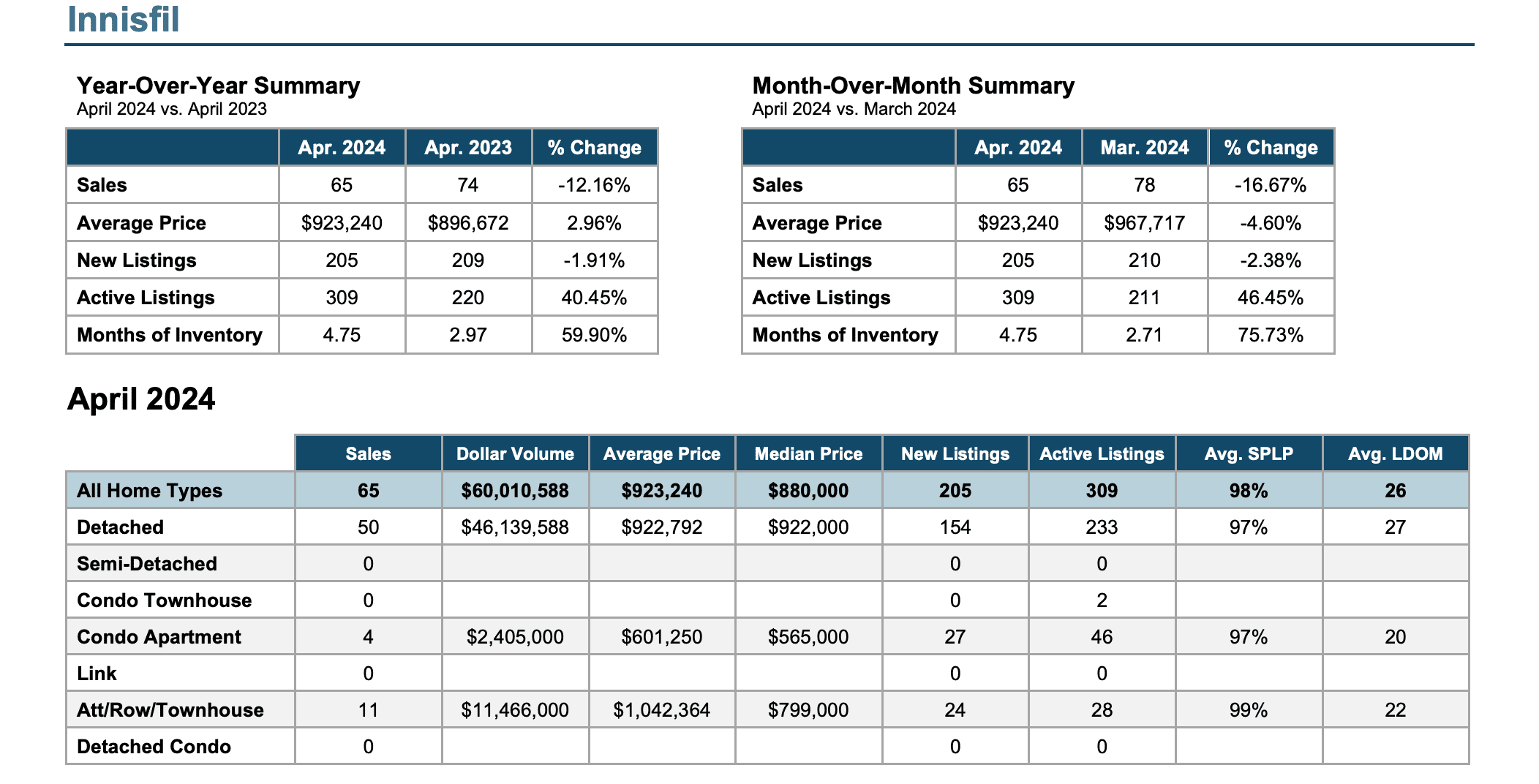Viewport: 1539px width, 784px height.
Task: Select the -1.91% change cell
Action: click(594, 260)
